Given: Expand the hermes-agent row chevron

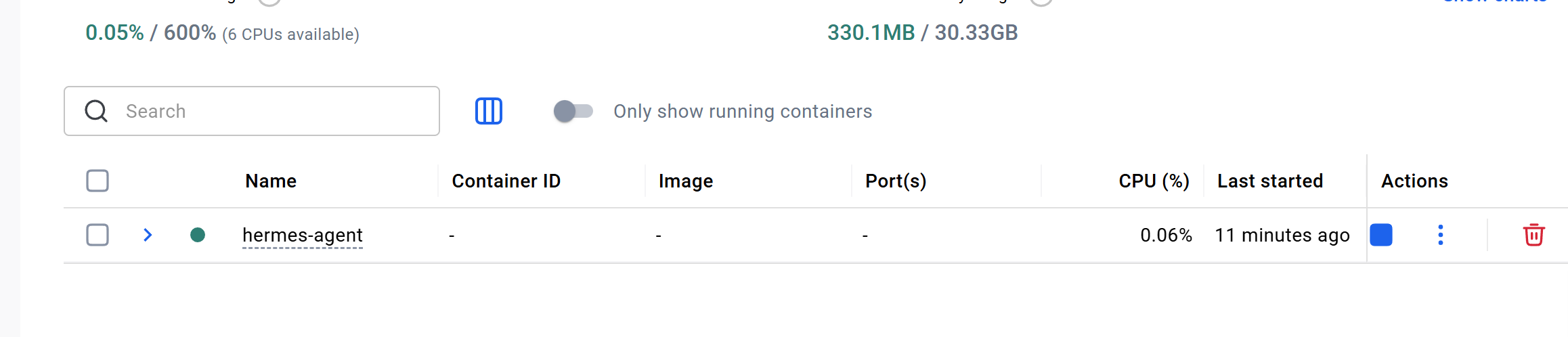Looking at the screenshot, I should click(x=148, y=235).
